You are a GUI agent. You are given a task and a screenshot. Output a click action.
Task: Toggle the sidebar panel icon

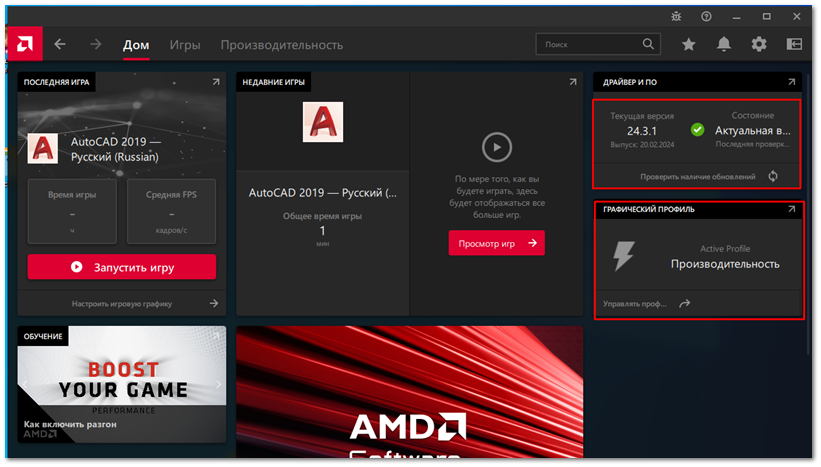point(794,45)
